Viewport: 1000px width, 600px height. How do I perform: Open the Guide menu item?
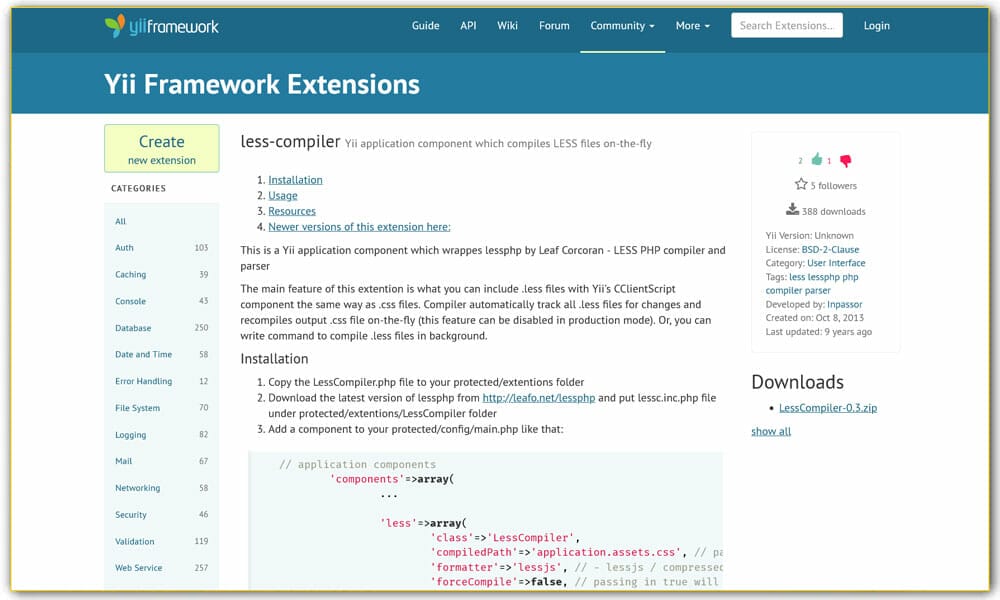click(425, 26)
